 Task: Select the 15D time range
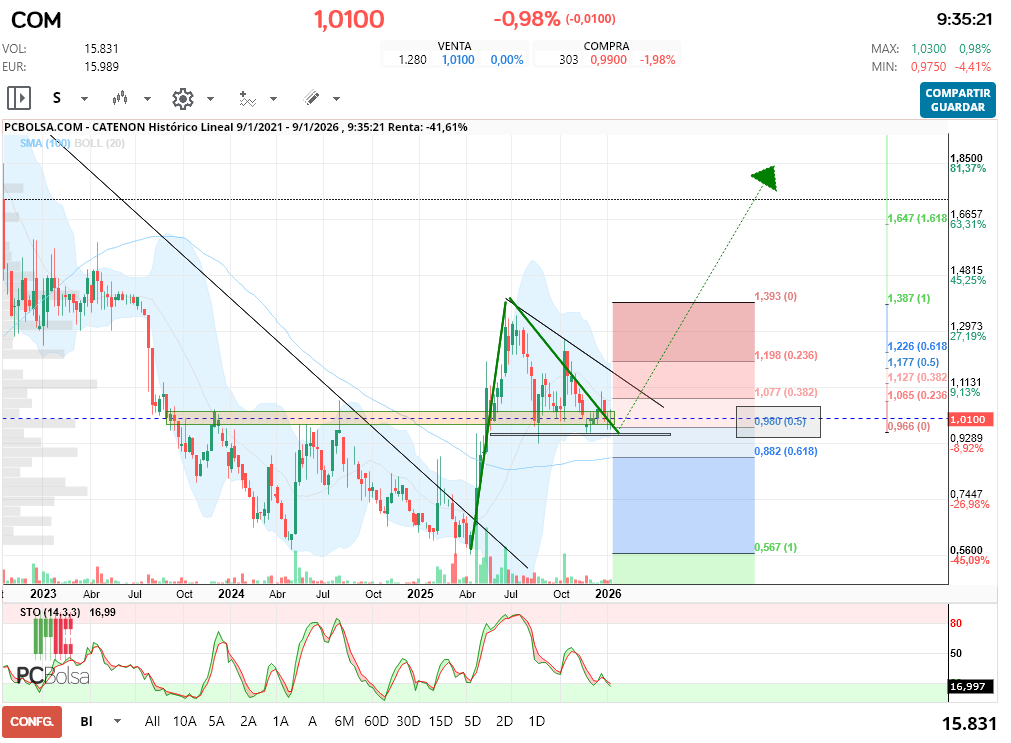click(x=440, y=721)
